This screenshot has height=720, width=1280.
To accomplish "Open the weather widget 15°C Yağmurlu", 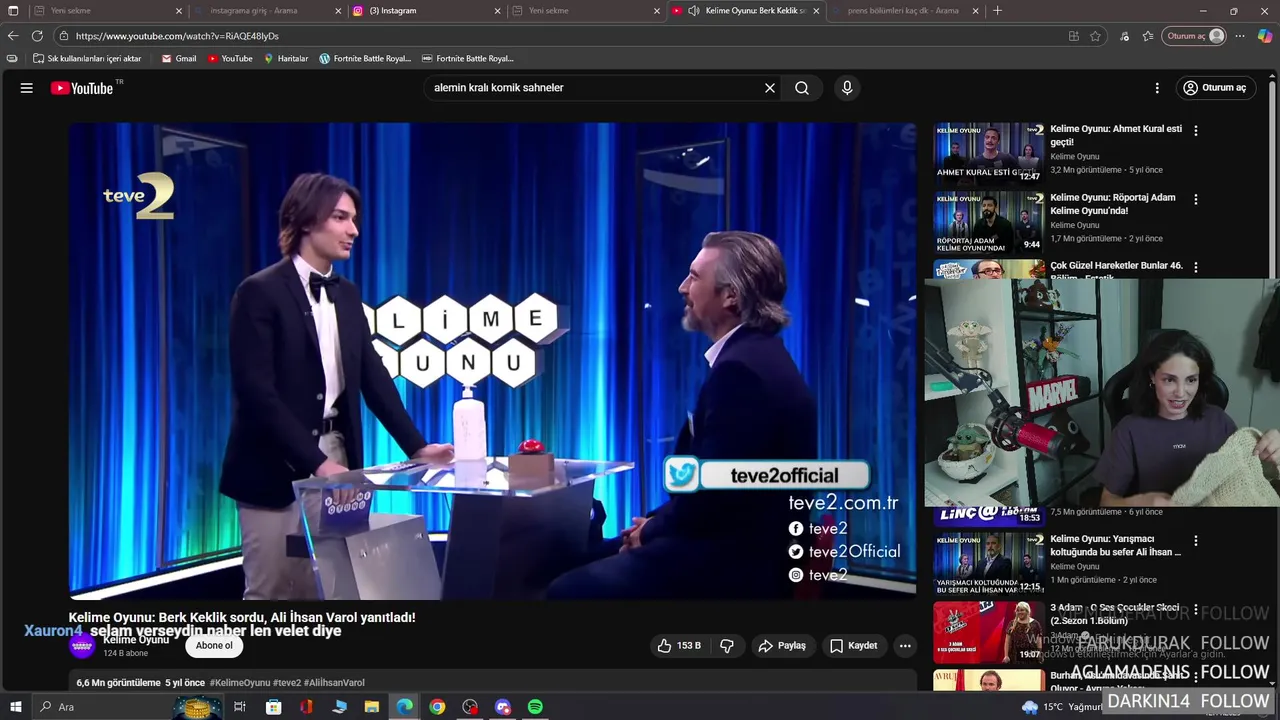I will tap(1062, 707).
